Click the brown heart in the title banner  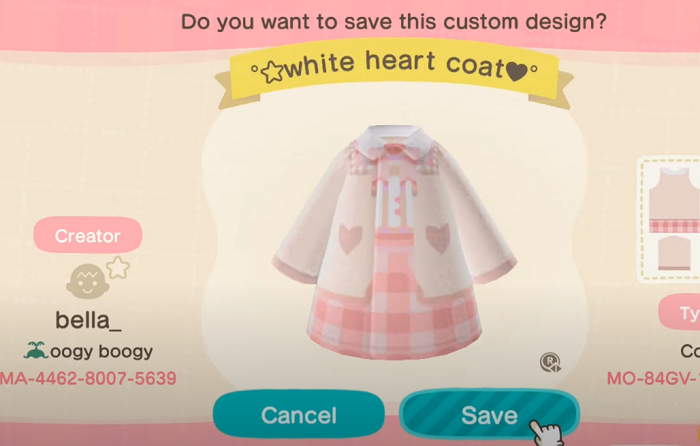coord(517,71)
